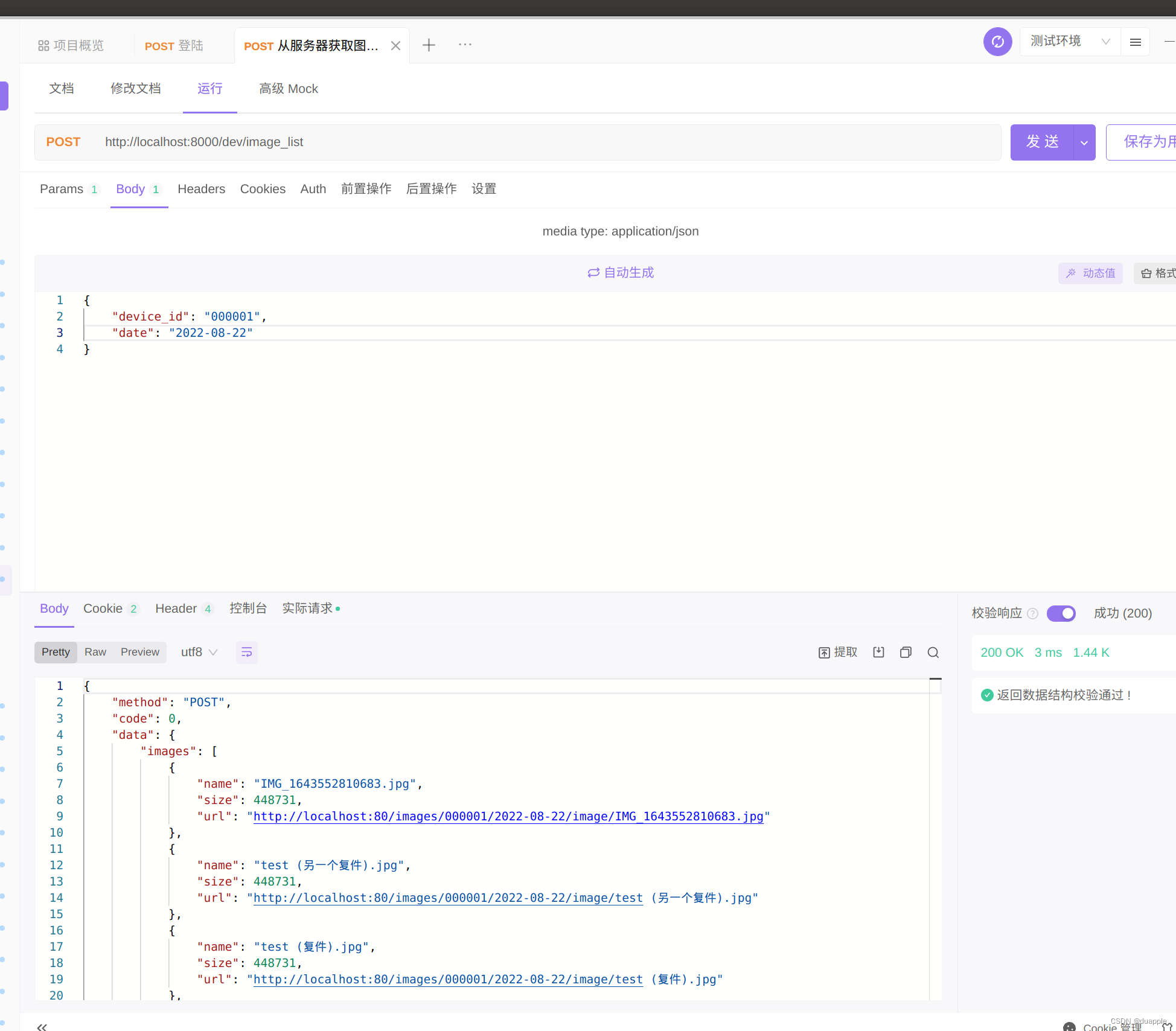Open the 测试环境 environment dropdown
Image resolution: width=1176 pixels, height=1031 pixels.
(1070, 42)
